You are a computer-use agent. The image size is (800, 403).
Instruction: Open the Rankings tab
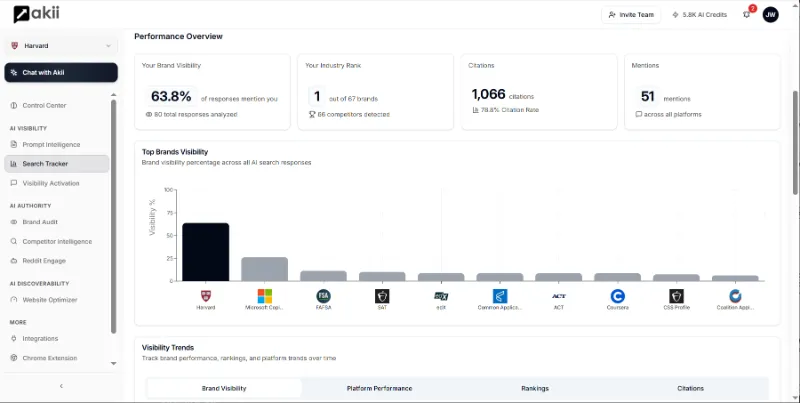pyautogui.click(x=535, y=388)
